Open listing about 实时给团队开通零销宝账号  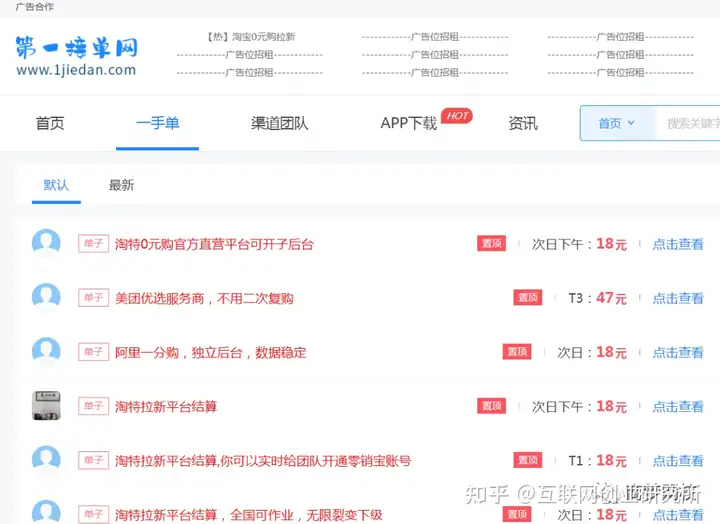[x=263, y=461]
